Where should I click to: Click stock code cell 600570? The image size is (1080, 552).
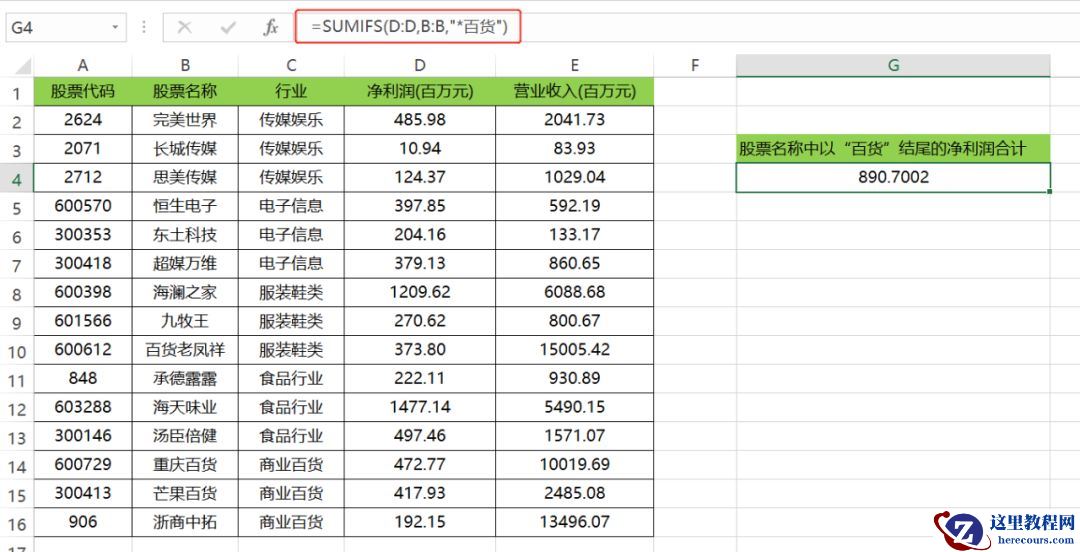[83, 206]
